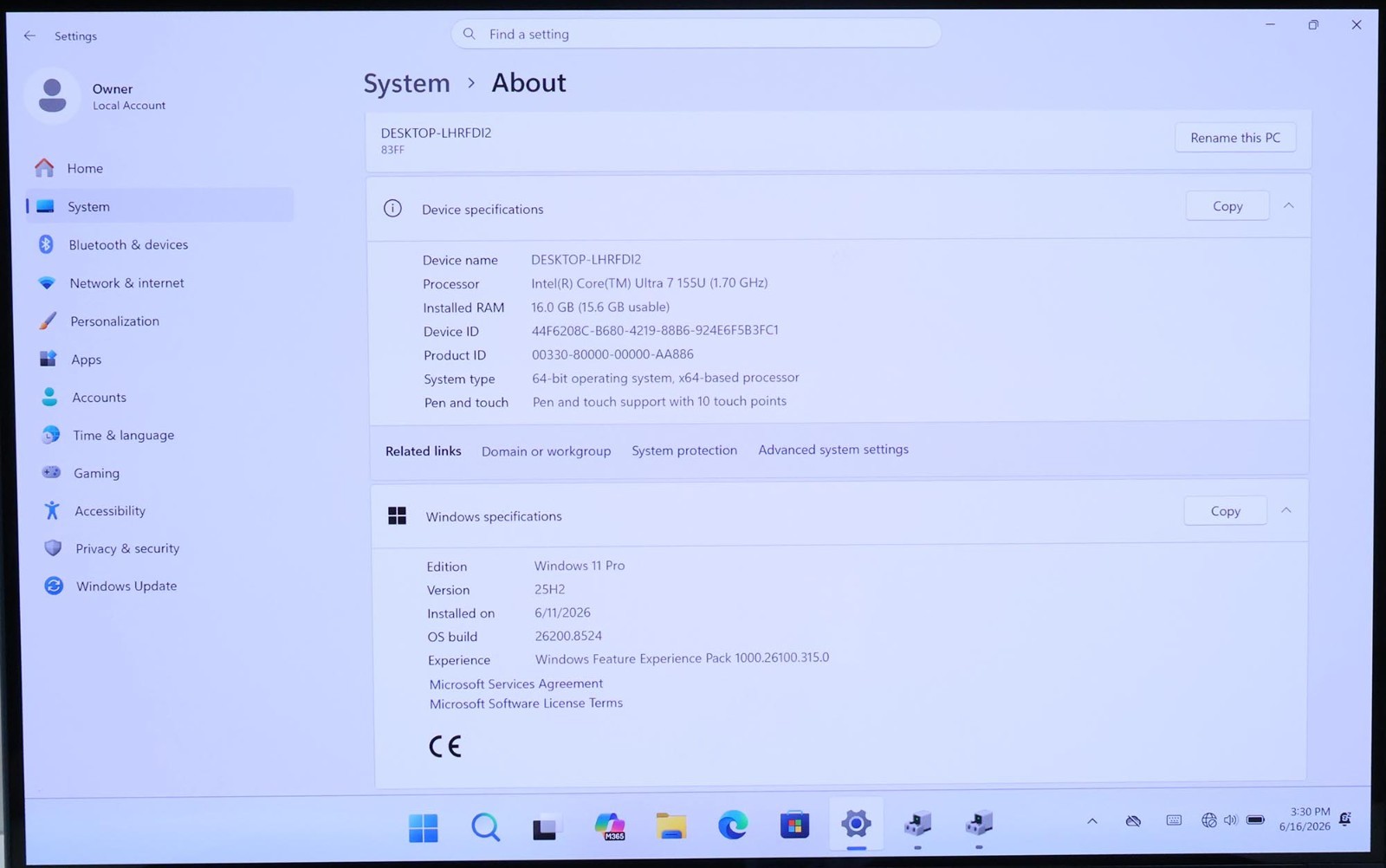
Task: Open quick settings via the volume icon
Action: click(x=1231, y=819)
